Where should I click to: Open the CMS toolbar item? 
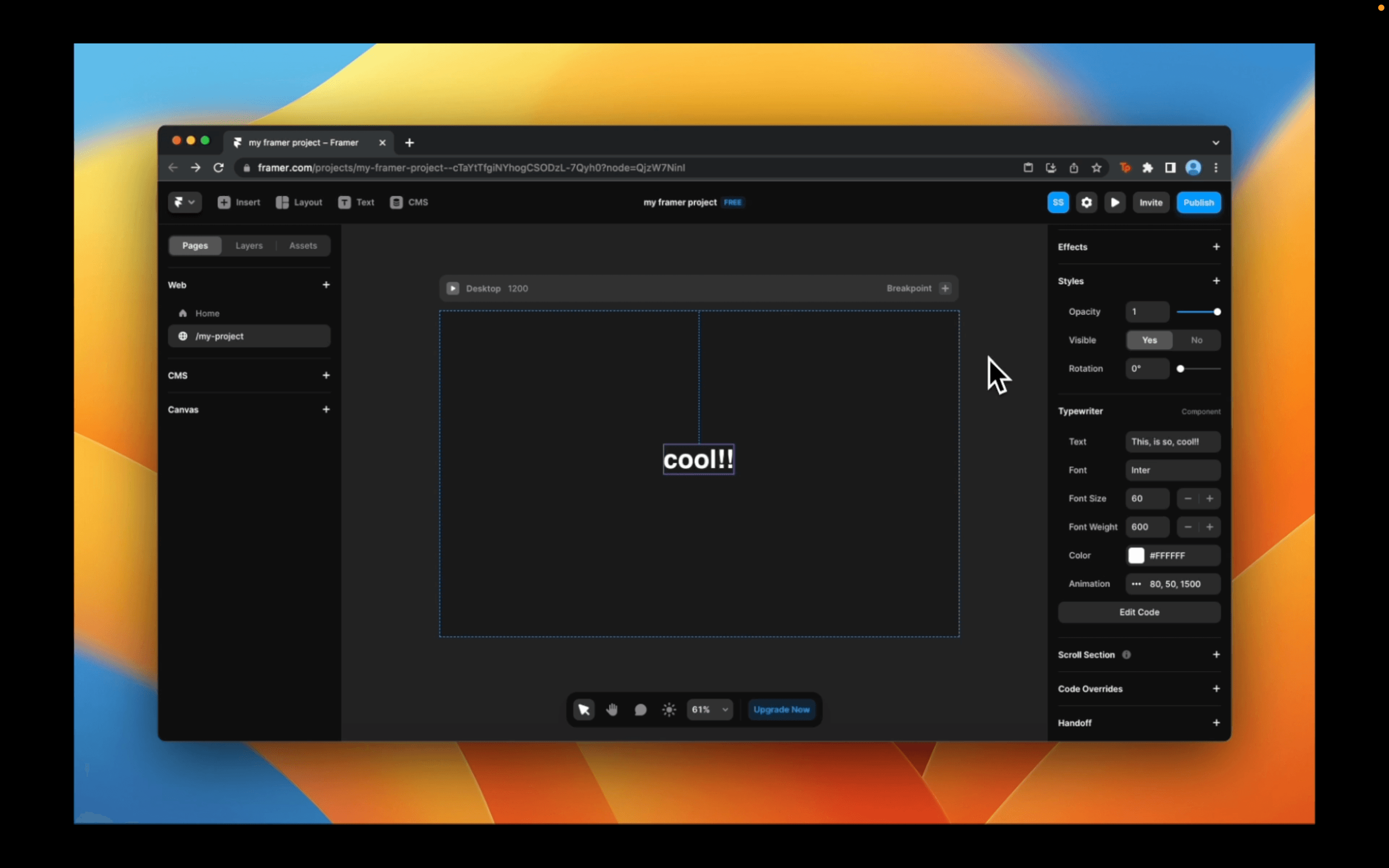pos(409,202)
